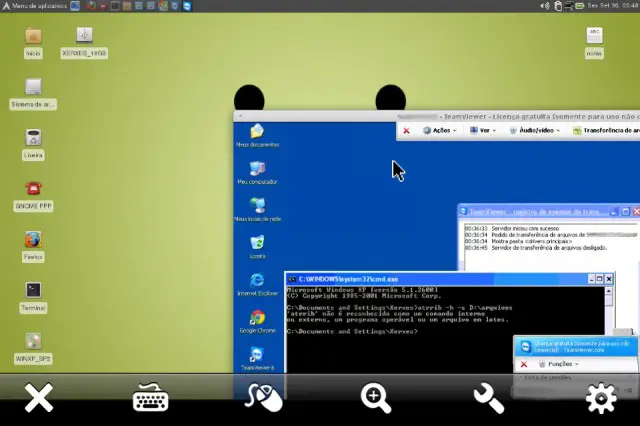Image resolution: width=640 pixels, height=426 pixels.
Task: Tap the magnifier zoom icon in the bottom bar
Action: [x=376, y=399]
